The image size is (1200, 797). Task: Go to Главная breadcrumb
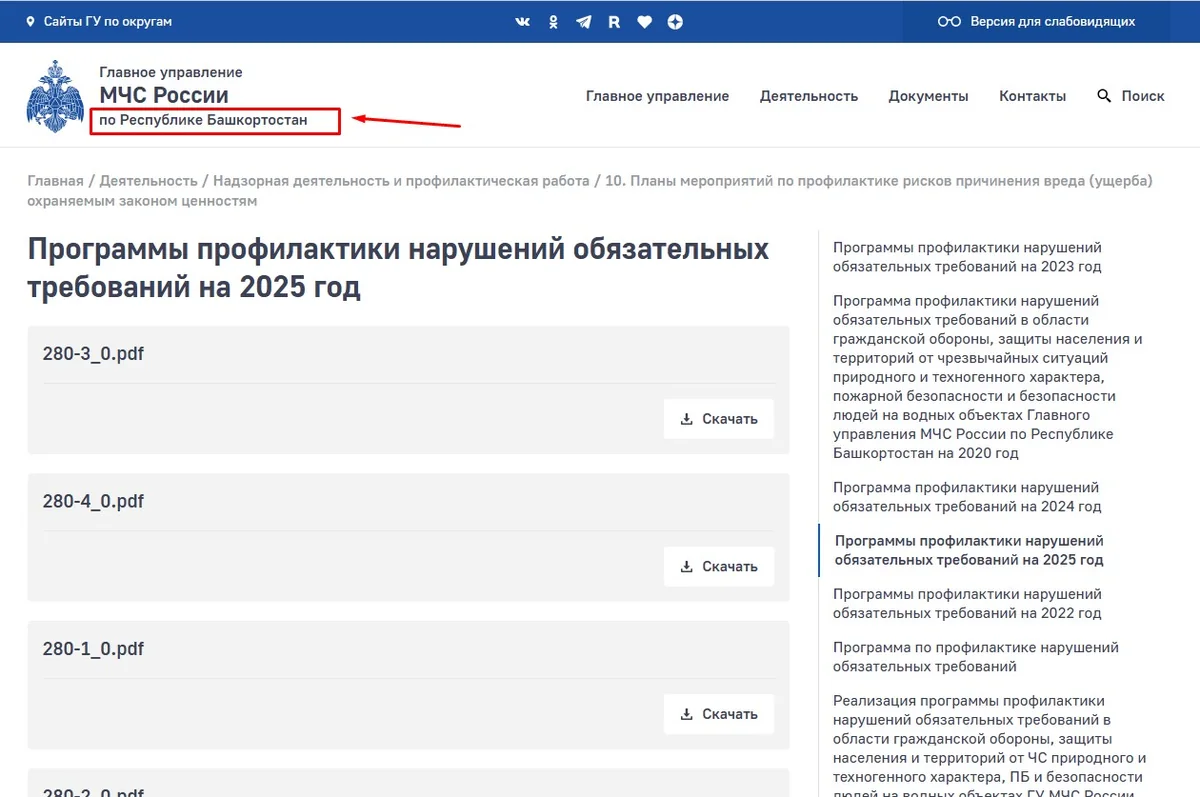(56, 181)
